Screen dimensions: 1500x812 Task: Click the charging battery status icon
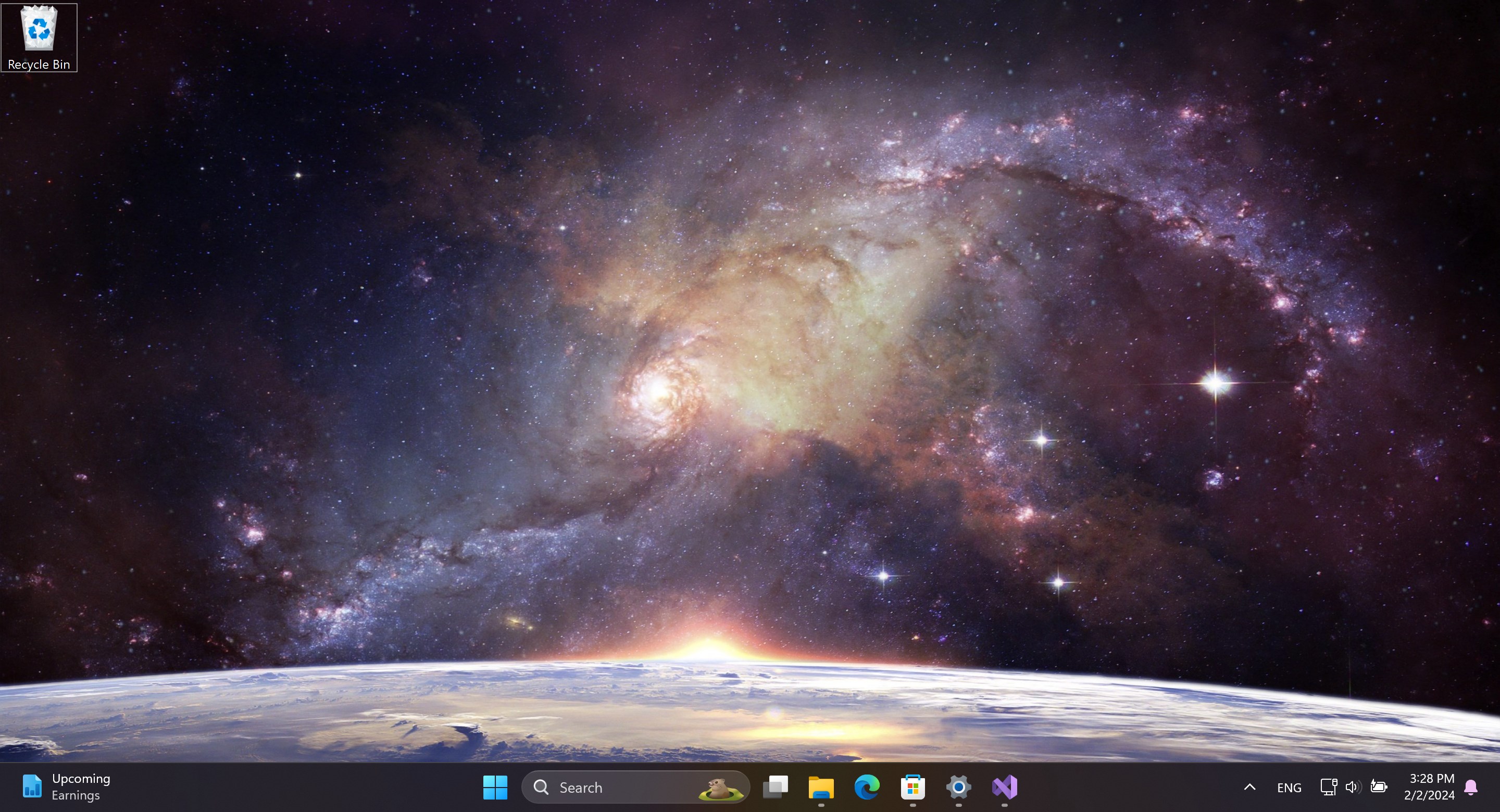[1378, 787]
